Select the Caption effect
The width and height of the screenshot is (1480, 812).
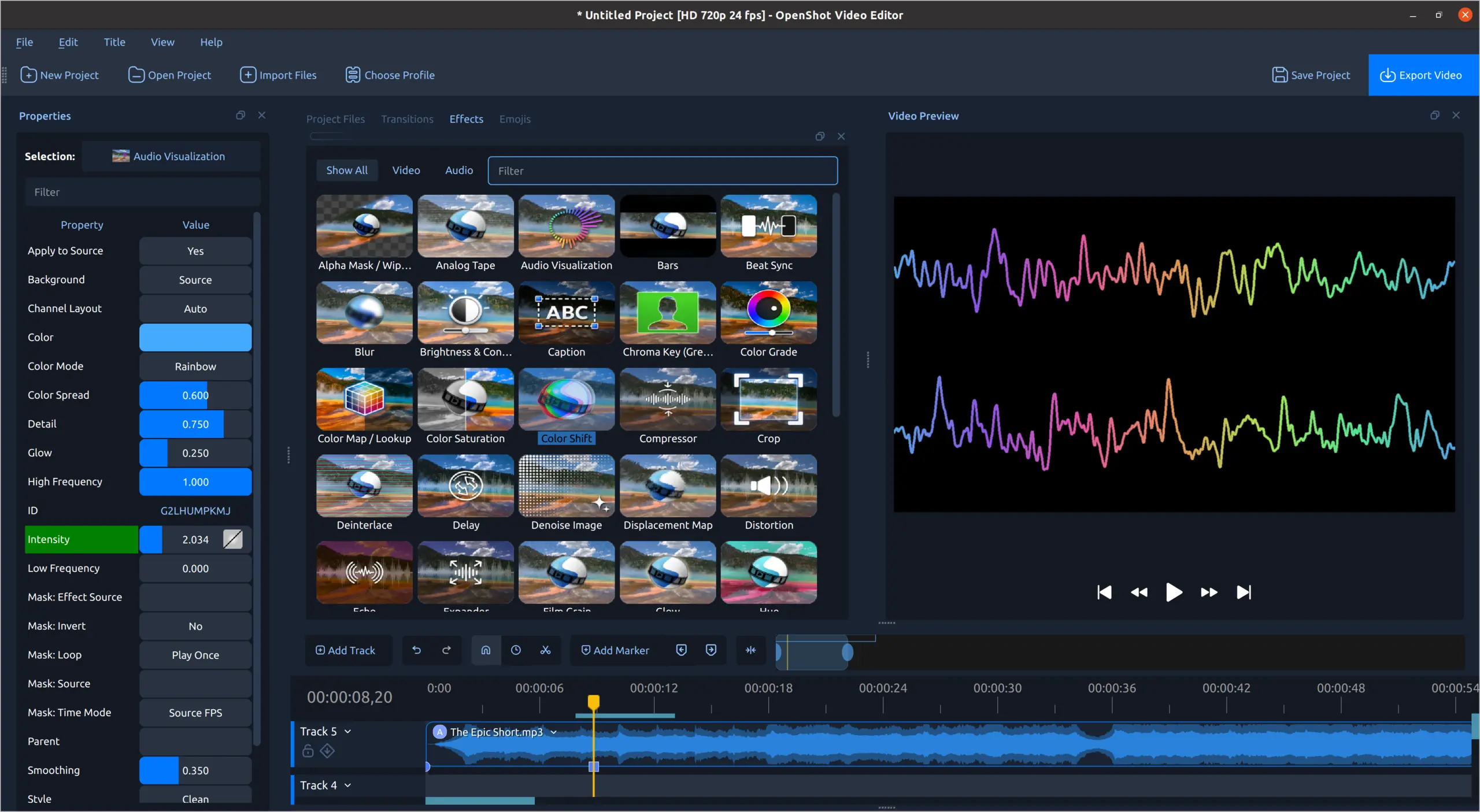coord(567,320)
